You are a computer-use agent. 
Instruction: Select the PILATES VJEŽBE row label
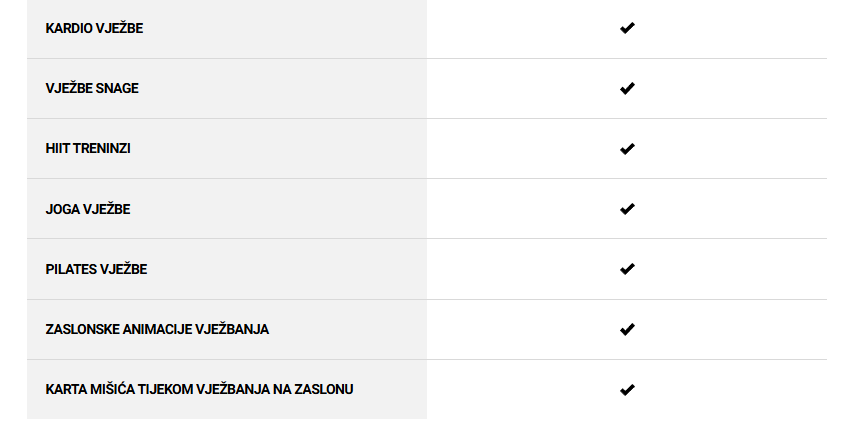click(96, 269)
